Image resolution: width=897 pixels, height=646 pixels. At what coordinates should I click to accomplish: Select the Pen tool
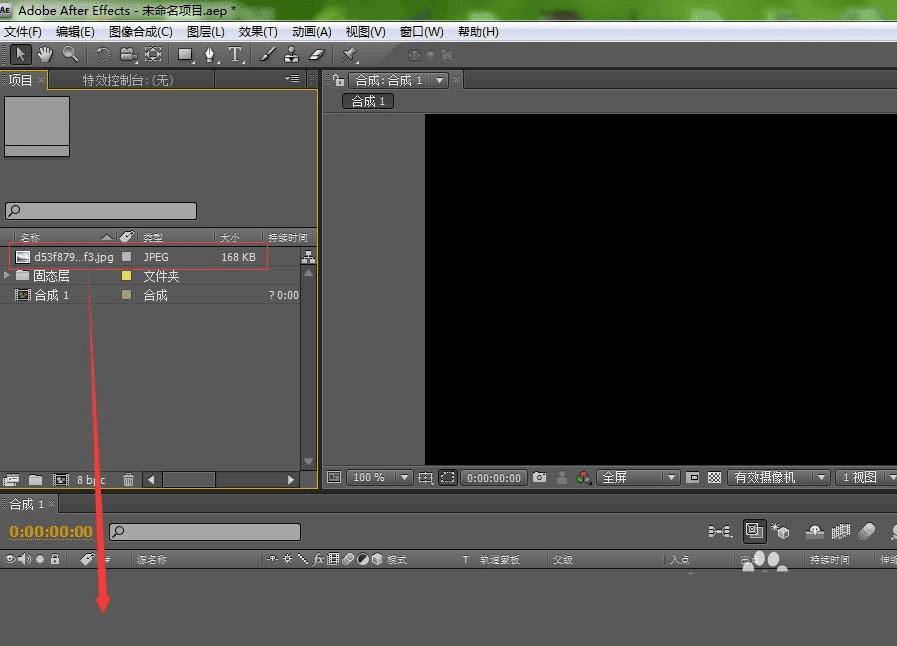tap(211, 54)
